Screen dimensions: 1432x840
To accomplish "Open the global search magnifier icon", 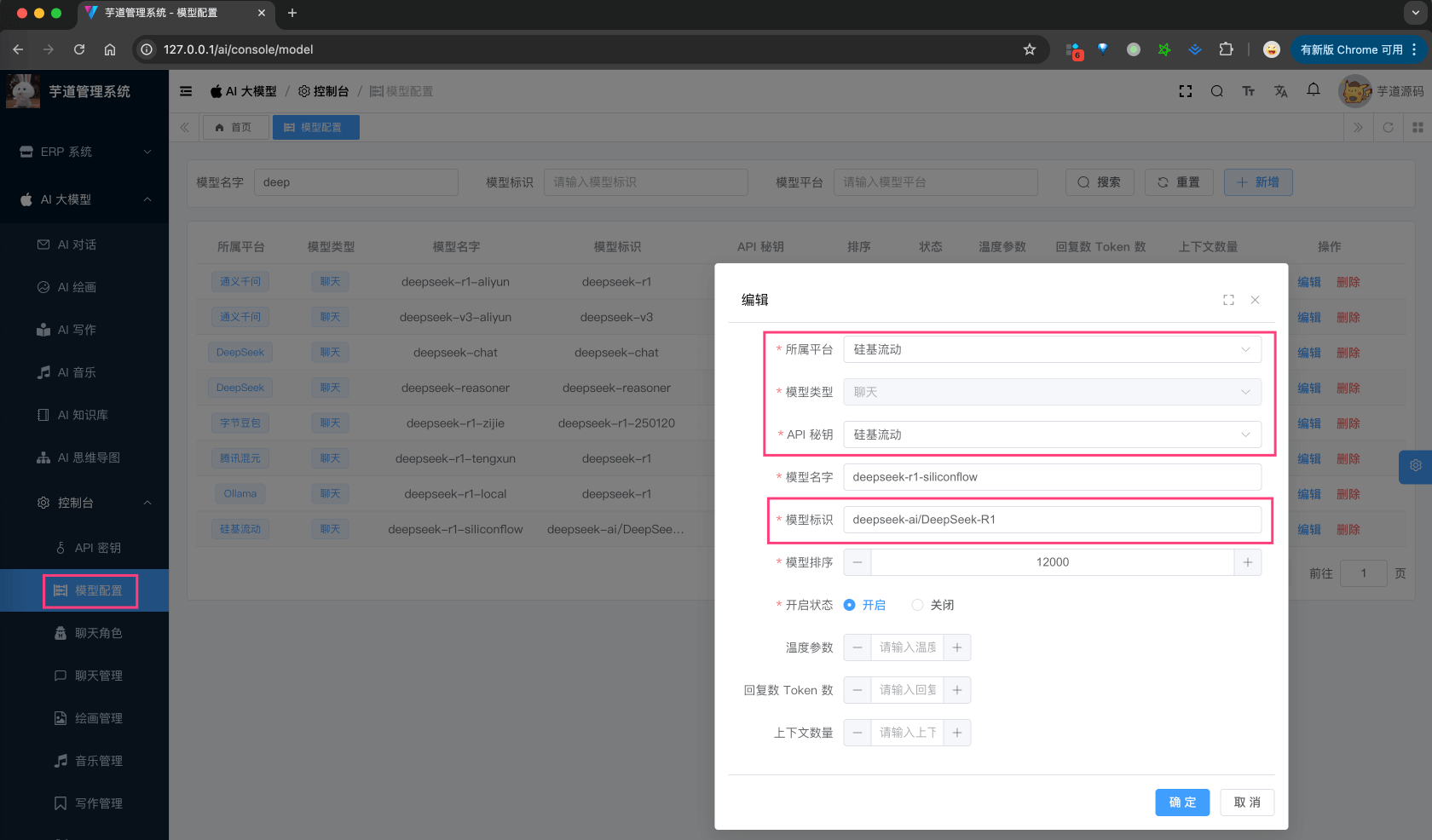I will (1217, 91).
